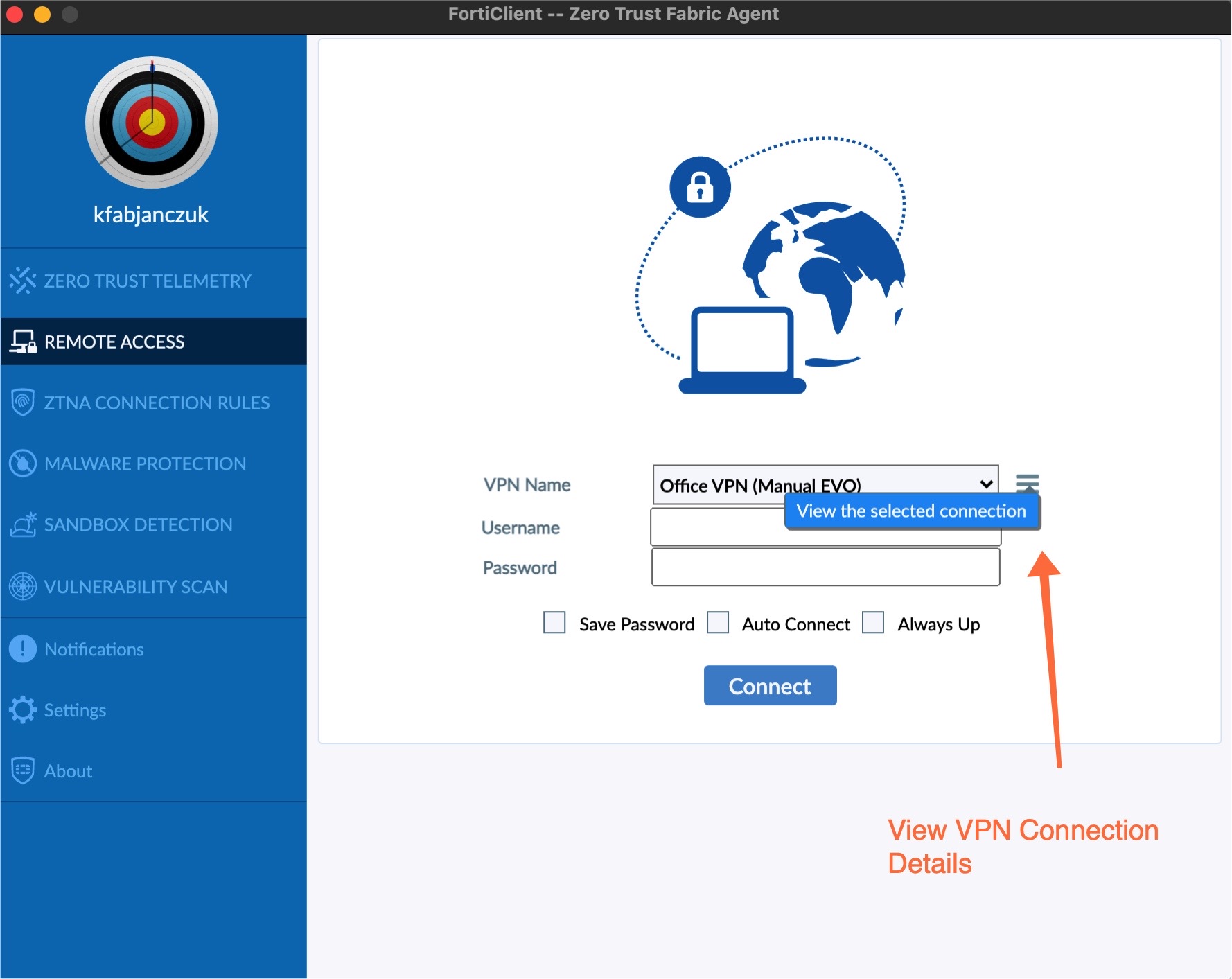Click the About shield icon

[x=23, y=770]
